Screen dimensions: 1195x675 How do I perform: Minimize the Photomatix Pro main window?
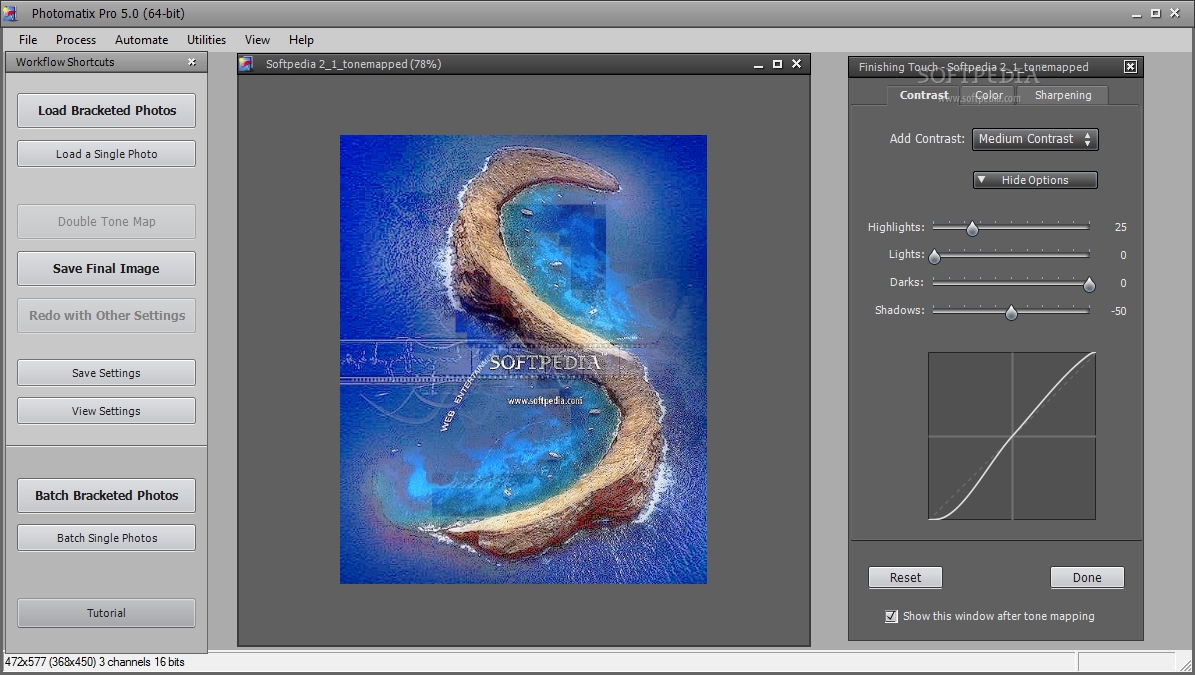tap(1137, 14)
